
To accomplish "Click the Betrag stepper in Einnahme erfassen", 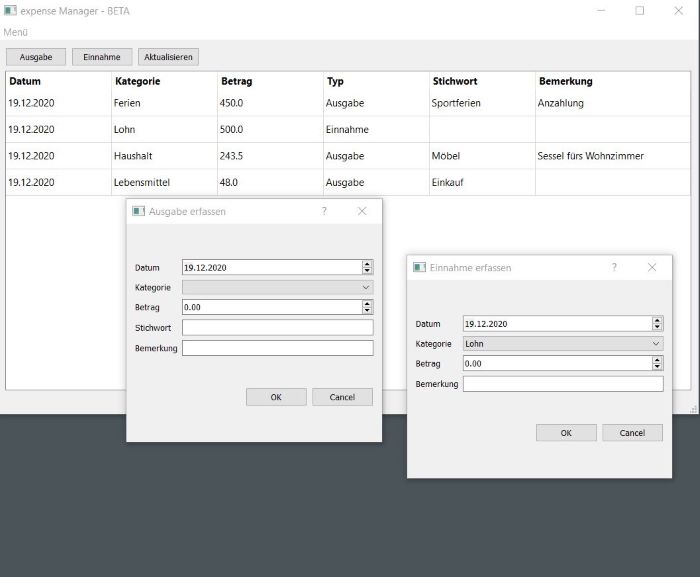I will 657,364.
